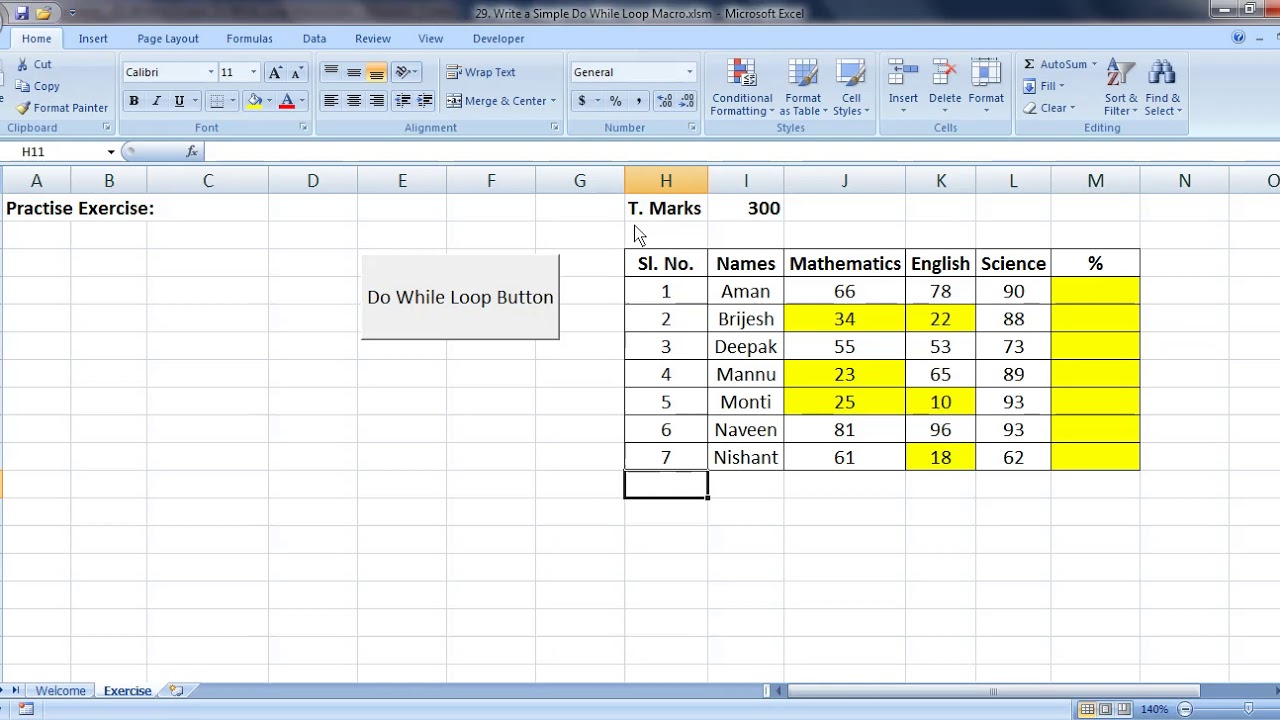
Task: Click the Top Align icon
Action: (331, 72)
